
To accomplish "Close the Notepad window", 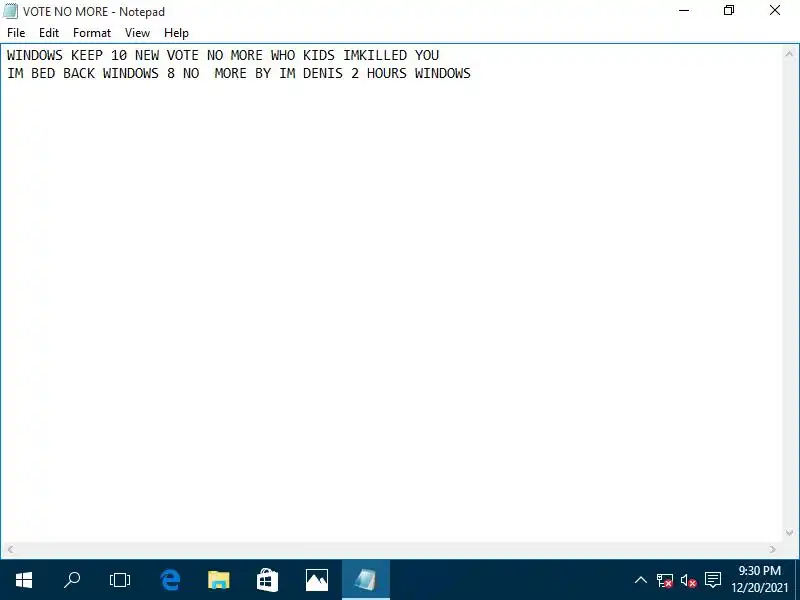I will [775, 11].
